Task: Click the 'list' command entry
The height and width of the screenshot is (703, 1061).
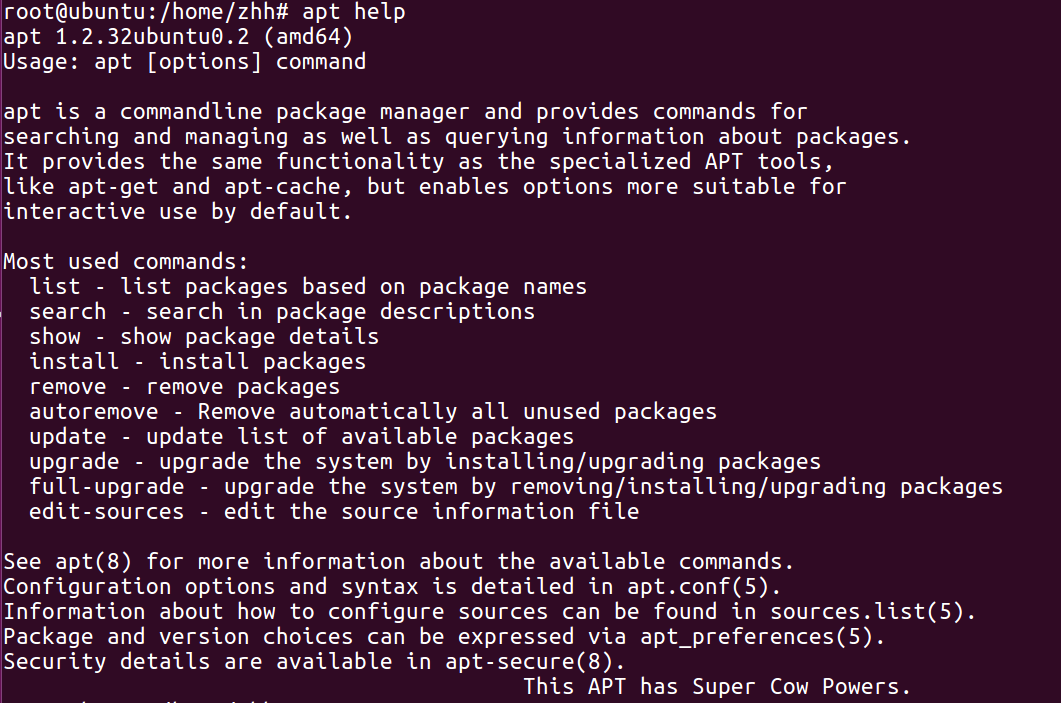Action: pyautogui.click(x=55, y=287)
